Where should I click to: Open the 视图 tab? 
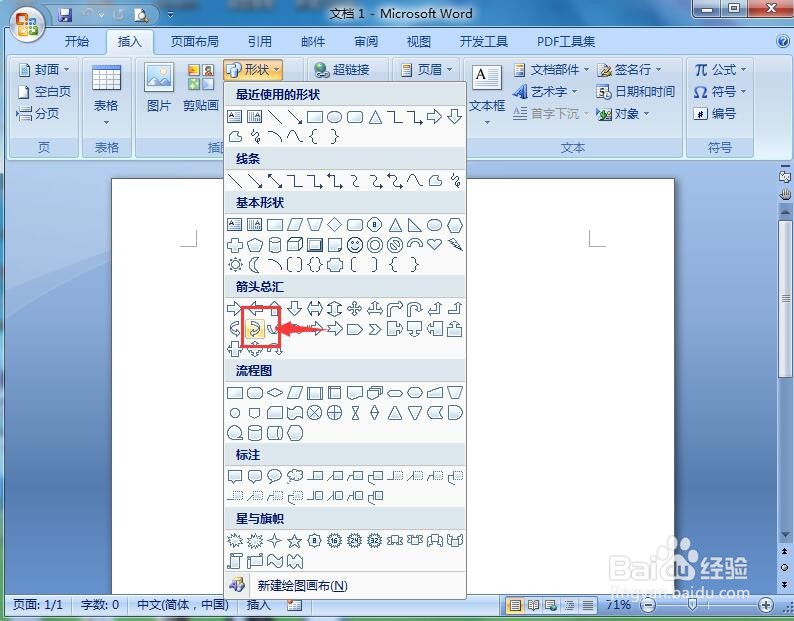coord(419,42)
